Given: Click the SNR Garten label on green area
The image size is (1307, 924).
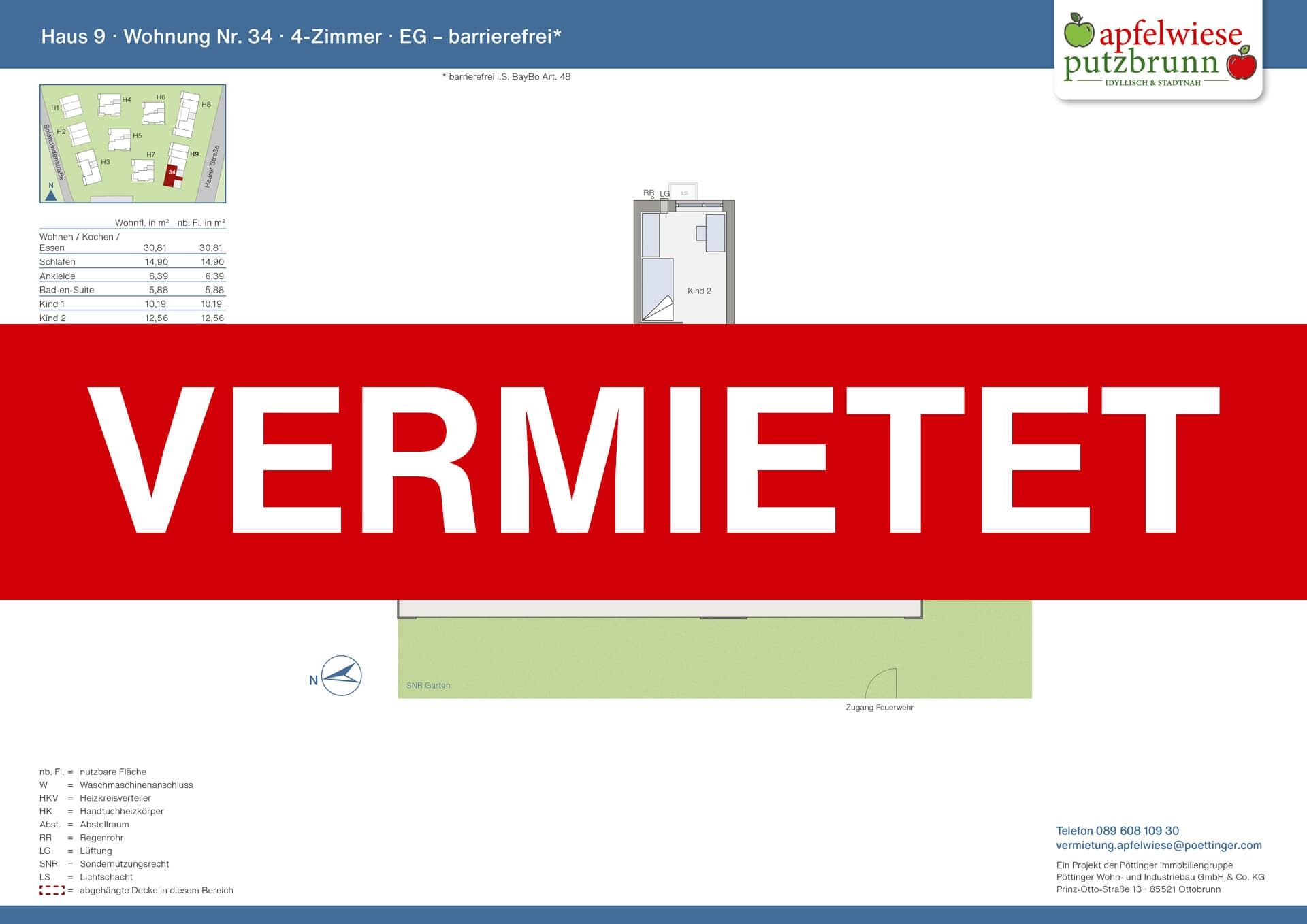Looking at the screenshot, I should pos(428,685).
